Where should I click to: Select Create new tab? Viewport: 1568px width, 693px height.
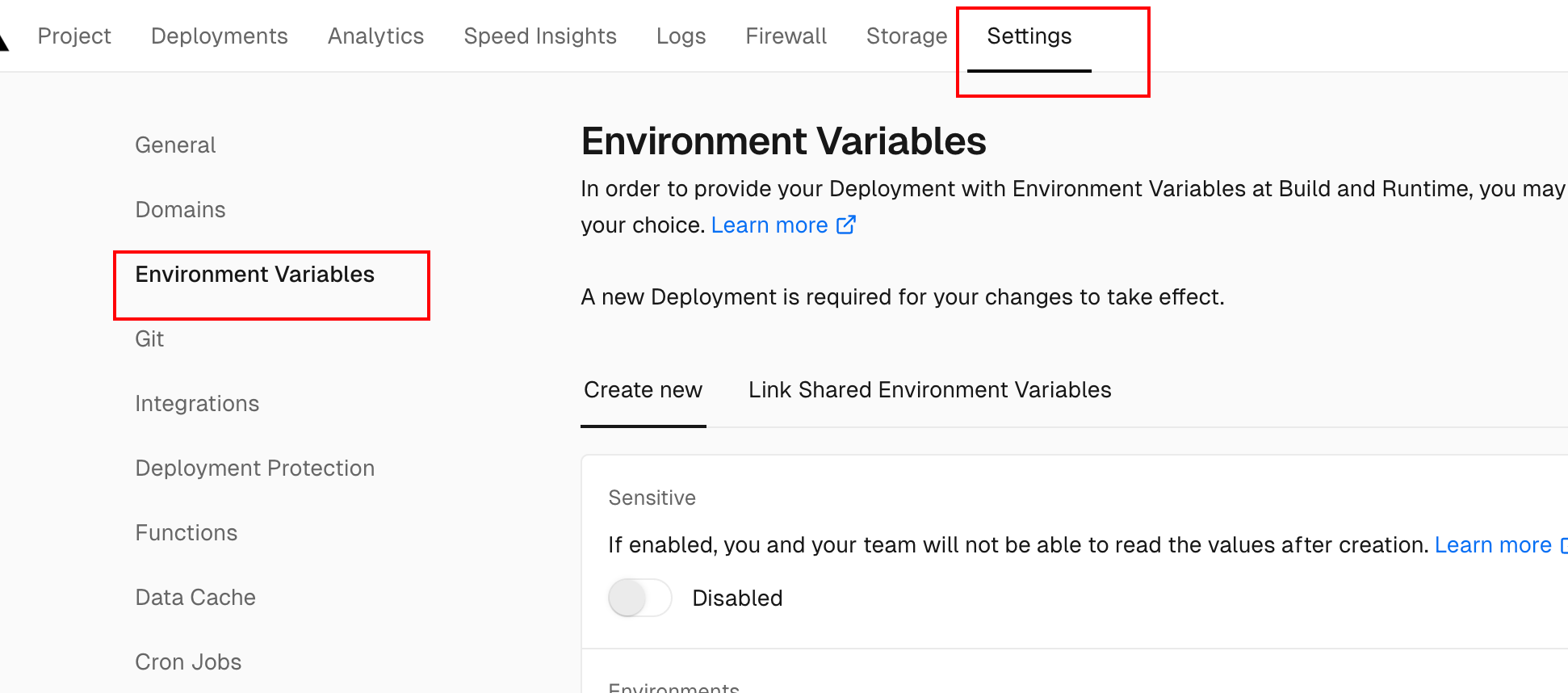coord(643,390)
